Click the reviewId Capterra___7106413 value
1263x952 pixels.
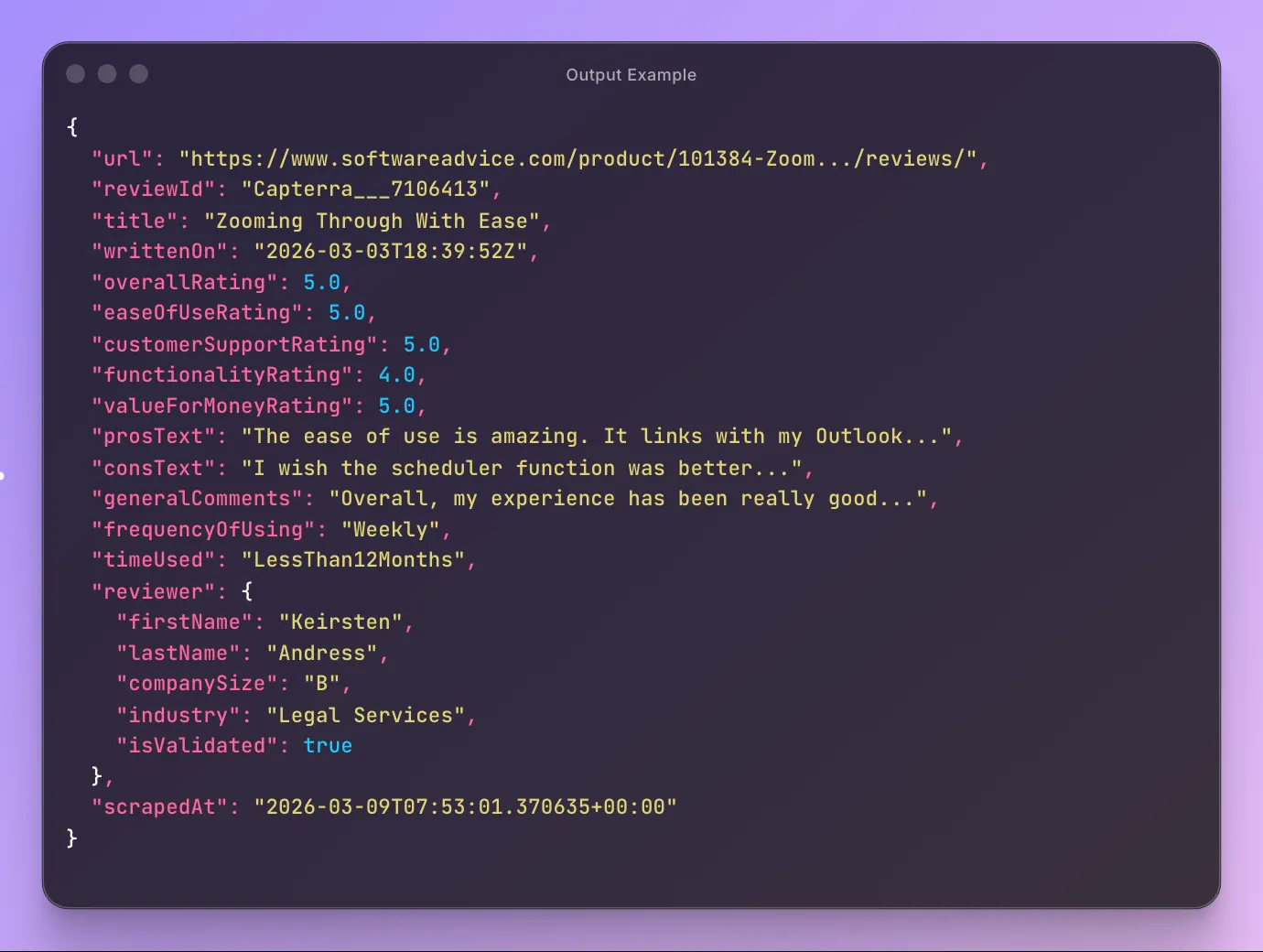pyautogui.click(x=369, y=189)
